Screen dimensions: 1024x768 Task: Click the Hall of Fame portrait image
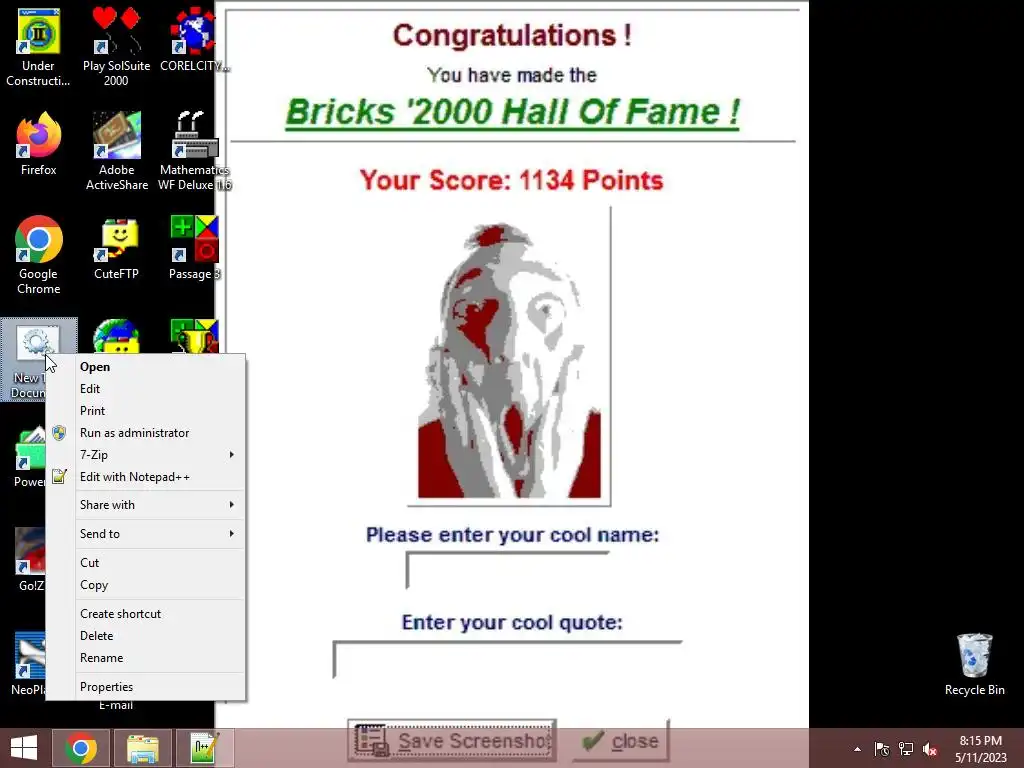[509, 357]
